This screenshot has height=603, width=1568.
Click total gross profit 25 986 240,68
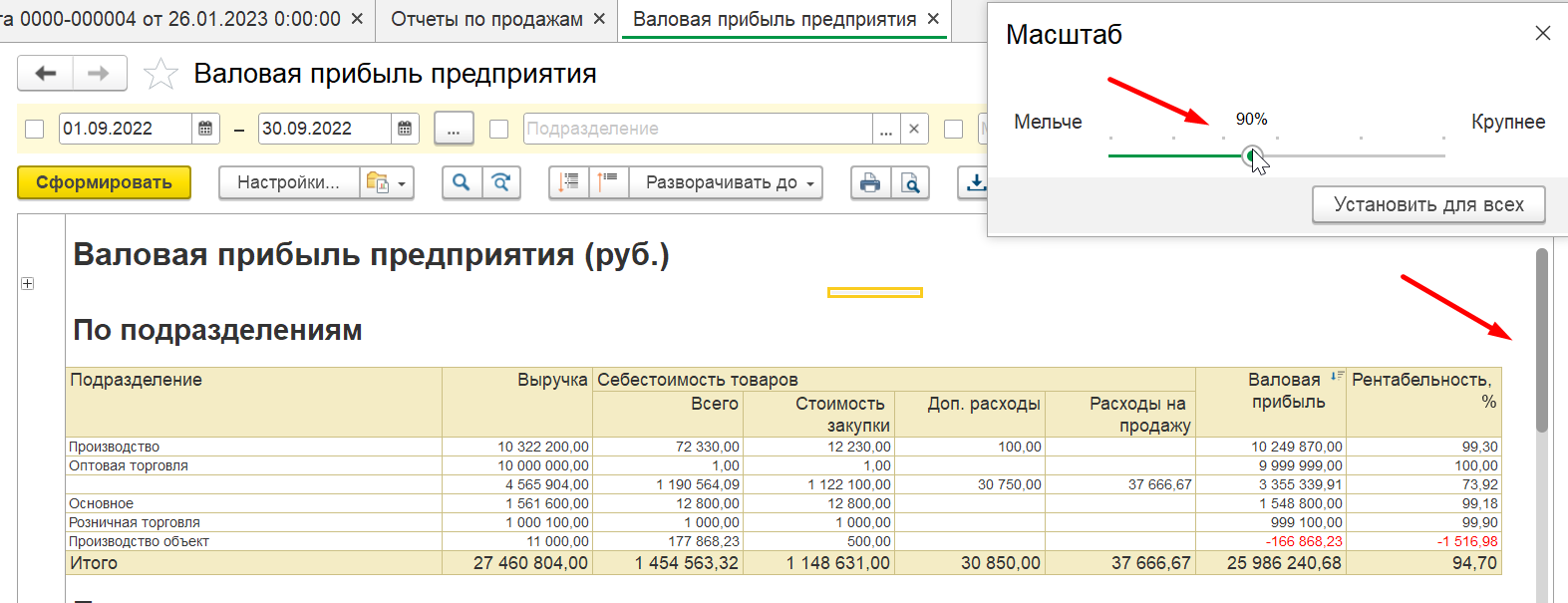pos(1284,563)
